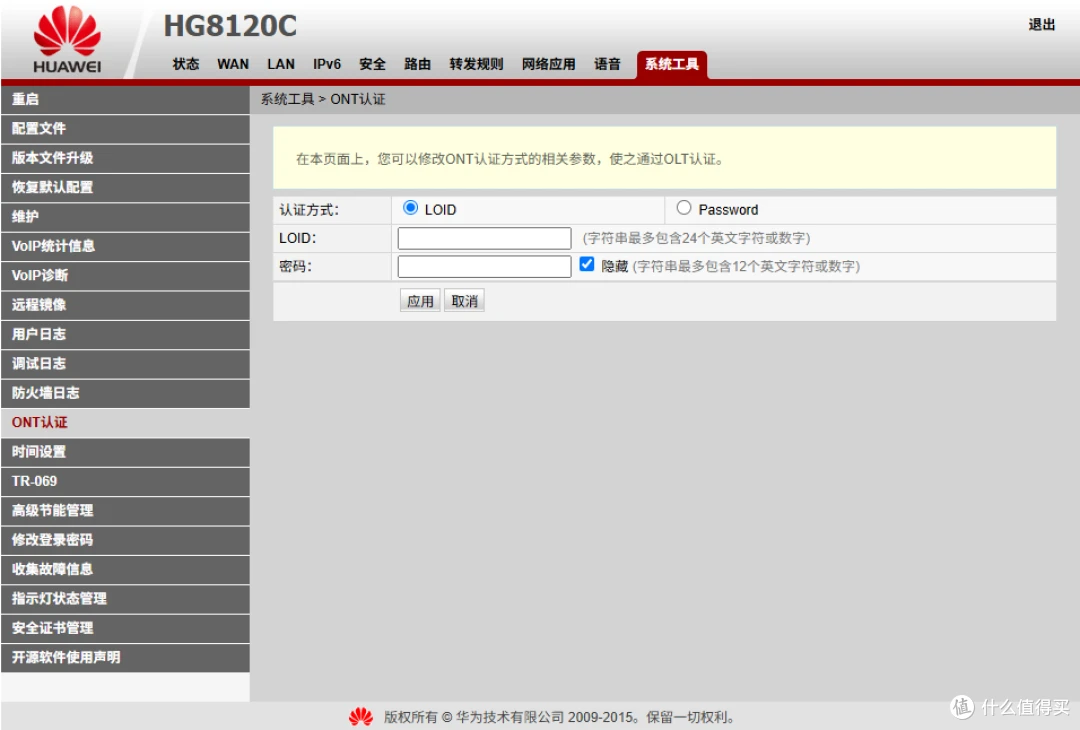Select ONT认证 in the sidebar
This screenshot has width=1080, height=730.
[125, 423]
